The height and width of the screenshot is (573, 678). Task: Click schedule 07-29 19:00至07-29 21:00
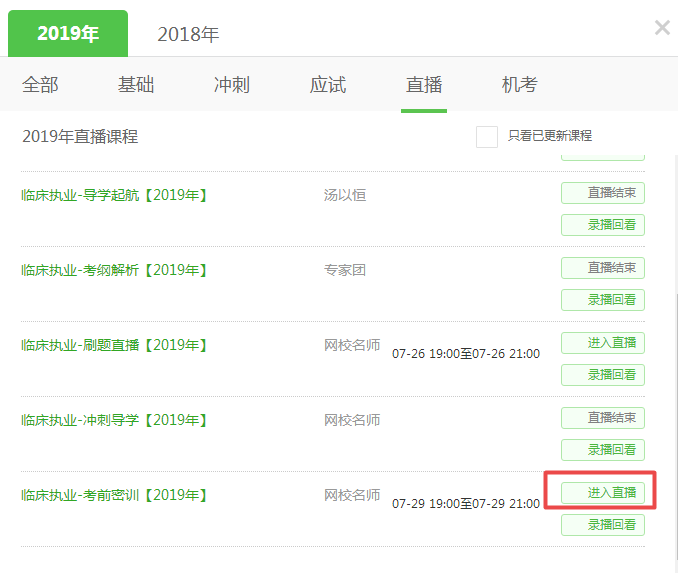point(466,504)
